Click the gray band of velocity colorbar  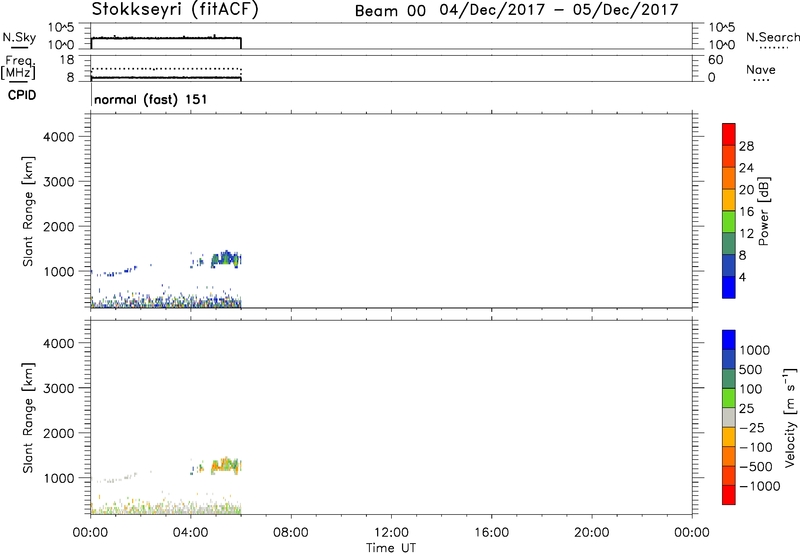pos(729,417)
